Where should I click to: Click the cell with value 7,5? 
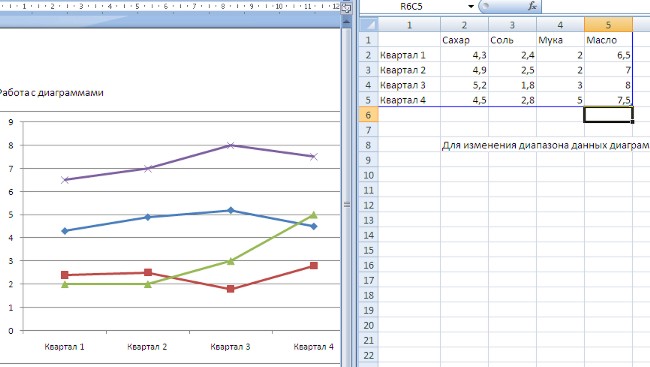tap(609, 100)
